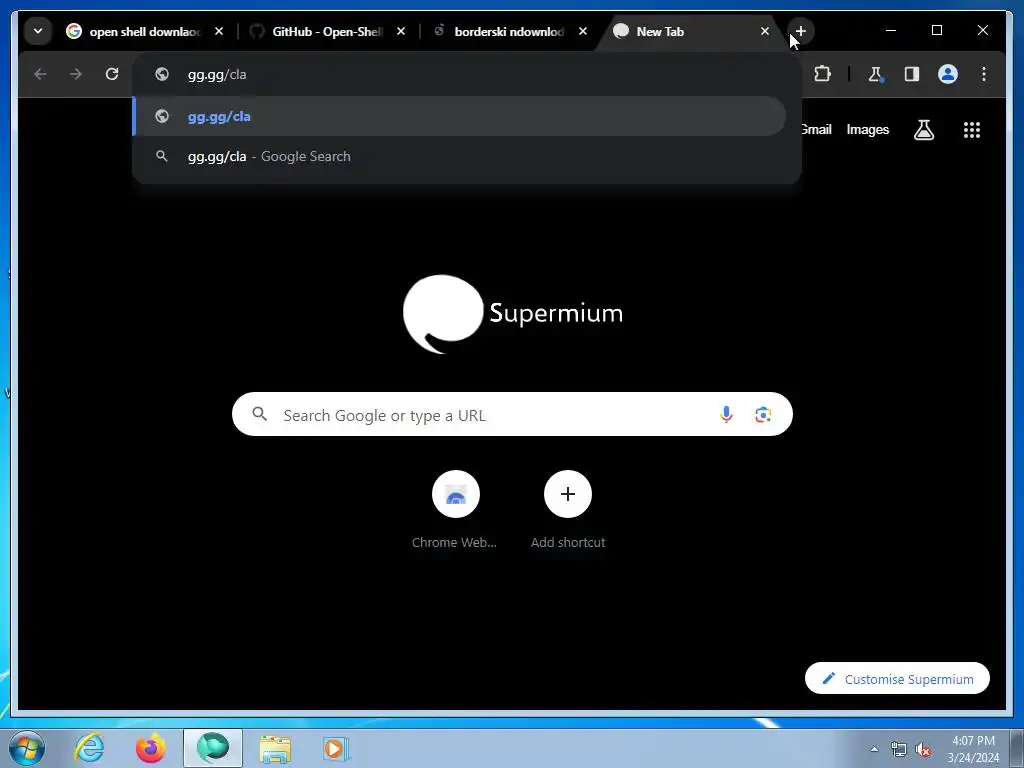
Task: Open the Images link
Action: pos(867,129)
